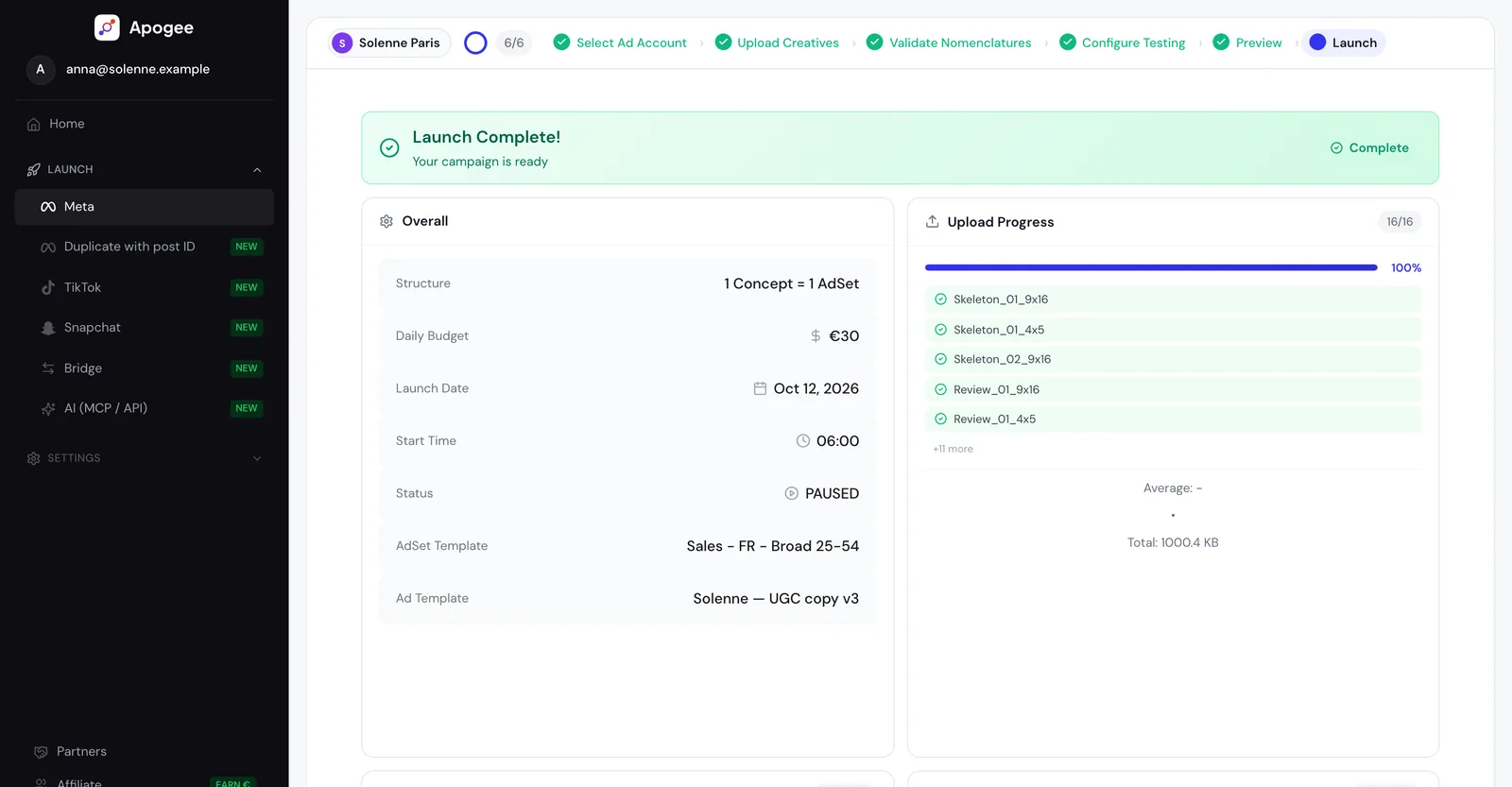Click the Sales - FR - Broad 25-54 value
This screenshot has width=1512, height=787.
[773, 546]
